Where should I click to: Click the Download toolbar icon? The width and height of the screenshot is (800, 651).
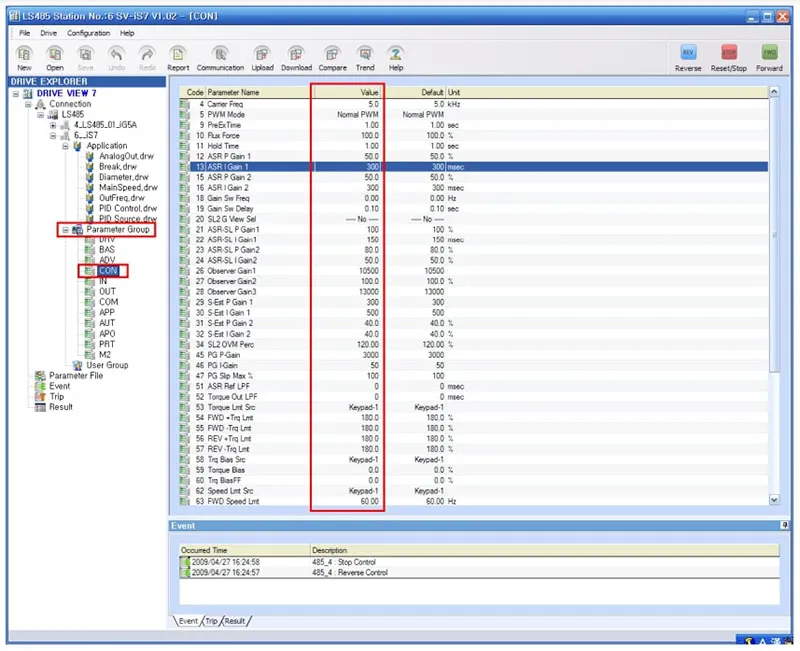tap(296, 56)
